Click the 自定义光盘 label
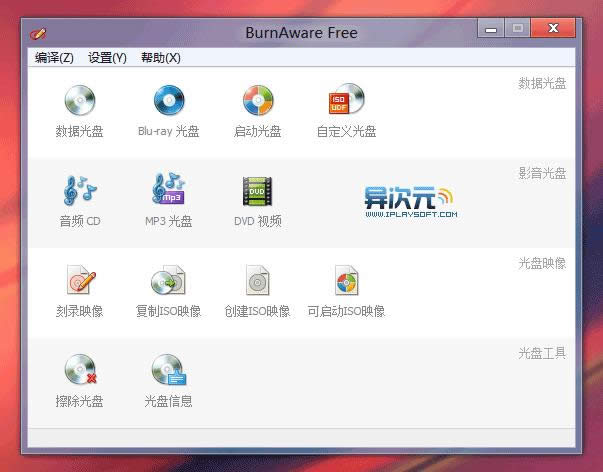The width and height of the screenshot is (603, 472). click(x=346, y=131)
